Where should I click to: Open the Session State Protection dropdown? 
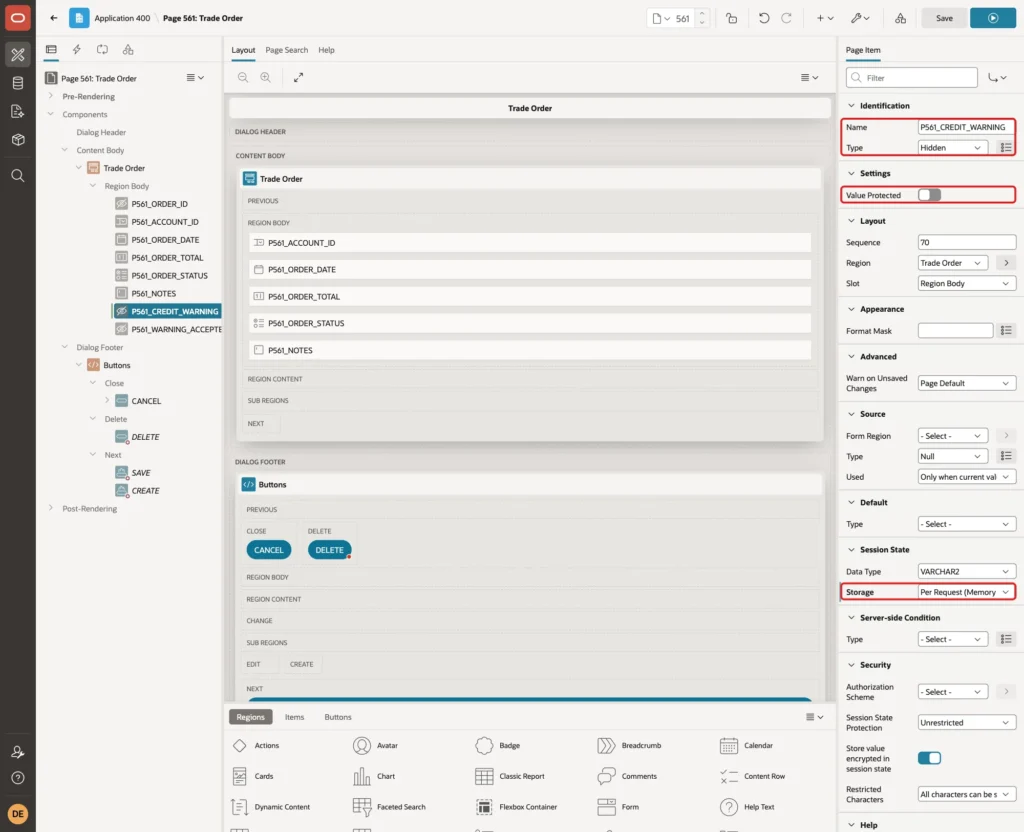[967, 723]
